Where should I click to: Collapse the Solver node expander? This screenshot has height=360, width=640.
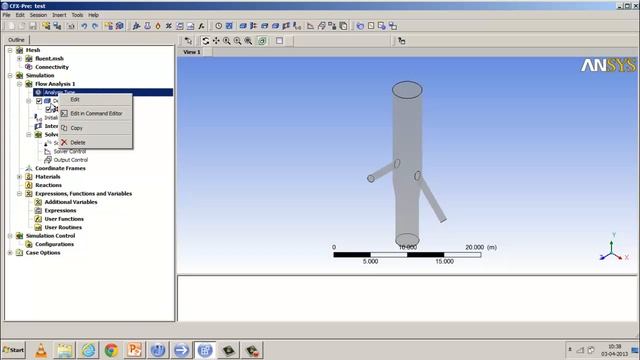(29, 135)
